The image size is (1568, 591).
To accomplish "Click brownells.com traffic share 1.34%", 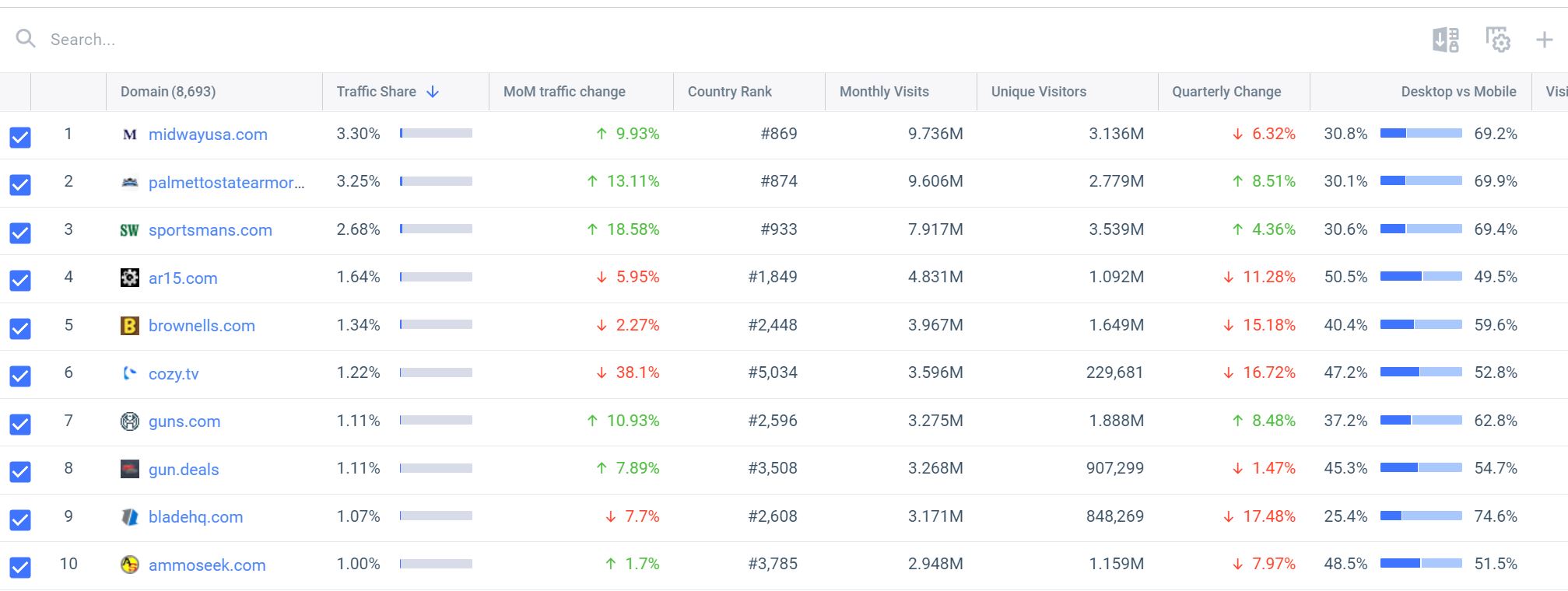I will click(x=358, y=325).
